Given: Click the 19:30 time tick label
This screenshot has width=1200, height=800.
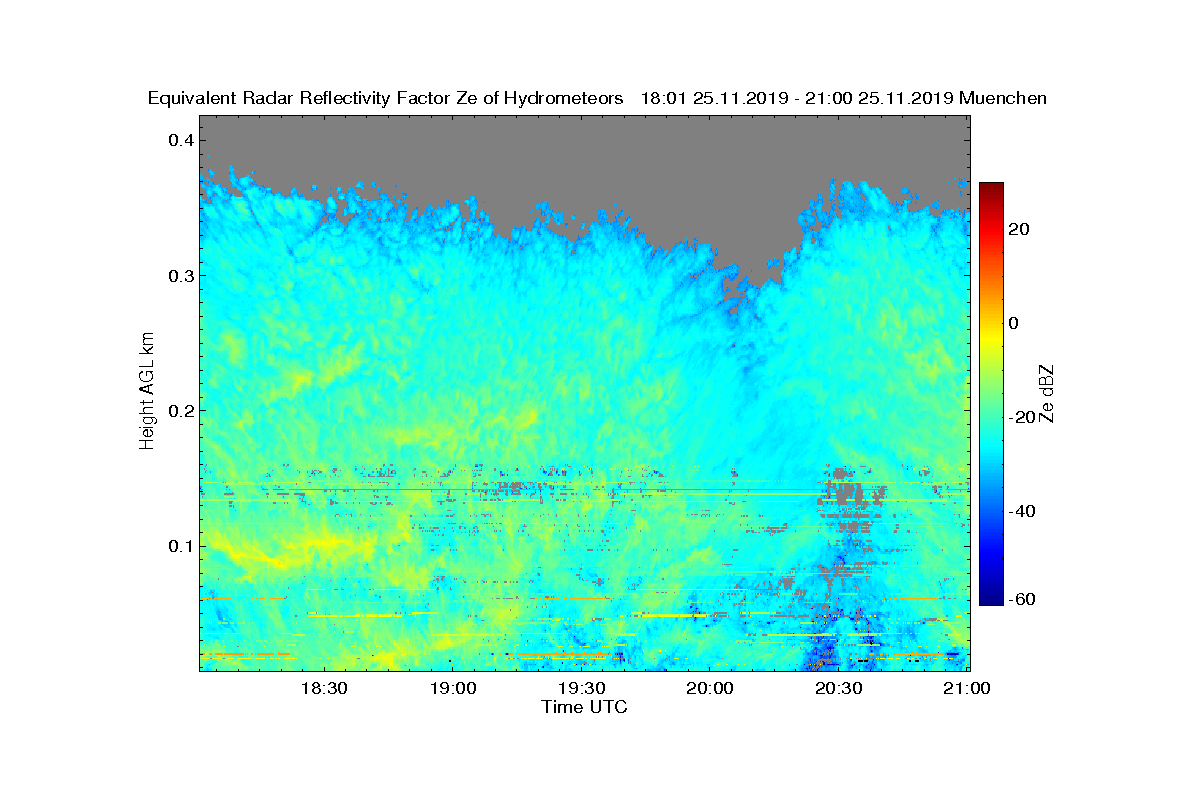Looking at the screenshot, I should 582,689.
